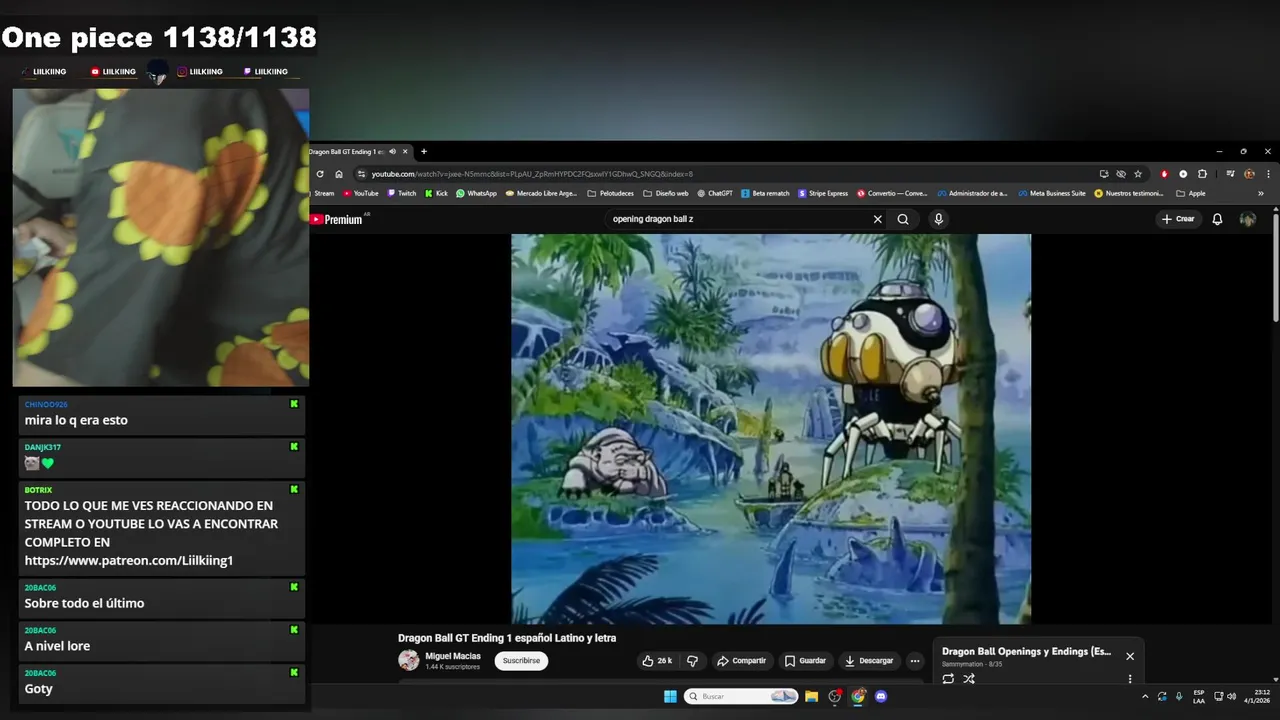
Task: Click the Windows taskbar Buscar search box
Action: [x=741, y=696]
